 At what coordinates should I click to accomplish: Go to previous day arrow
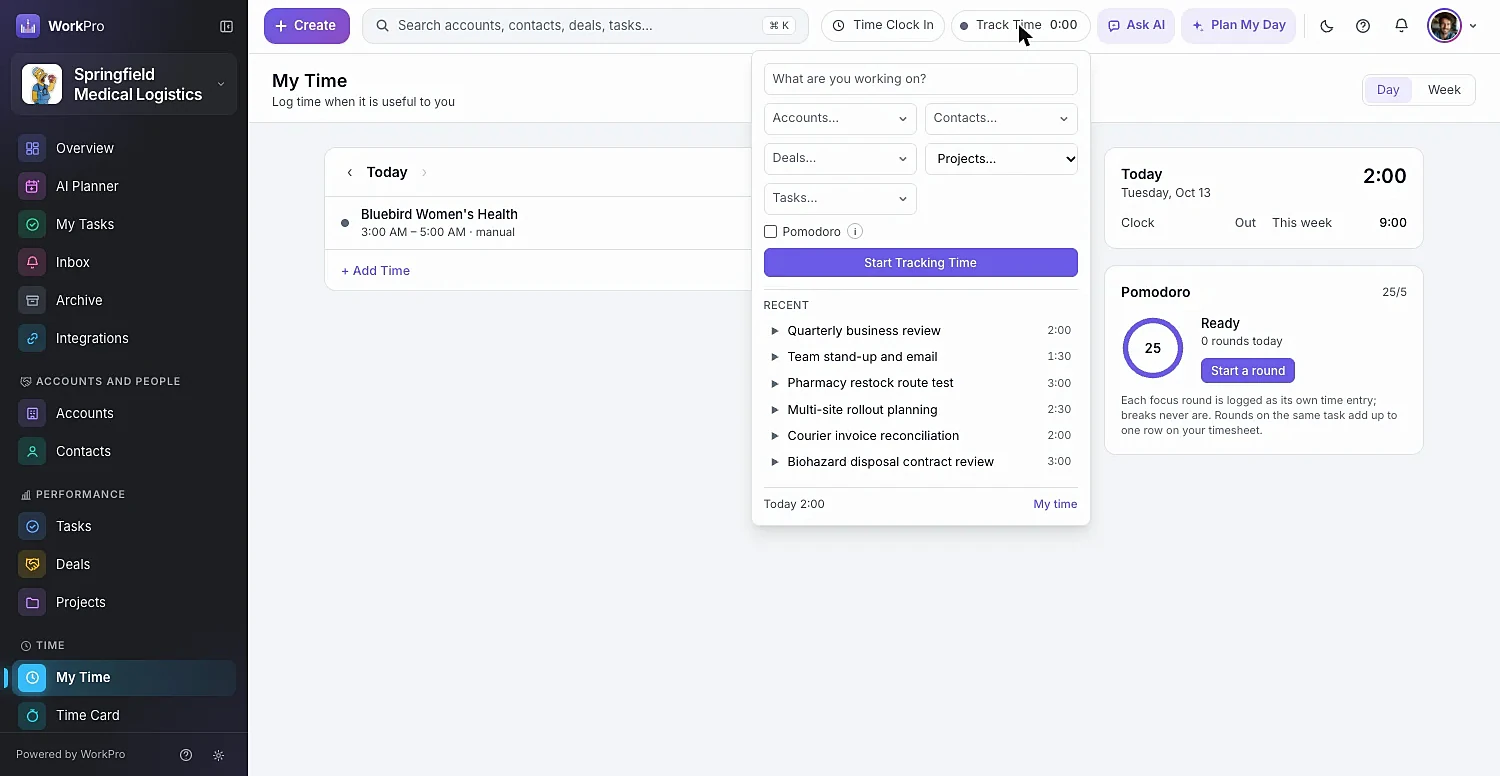pos(349,172)
